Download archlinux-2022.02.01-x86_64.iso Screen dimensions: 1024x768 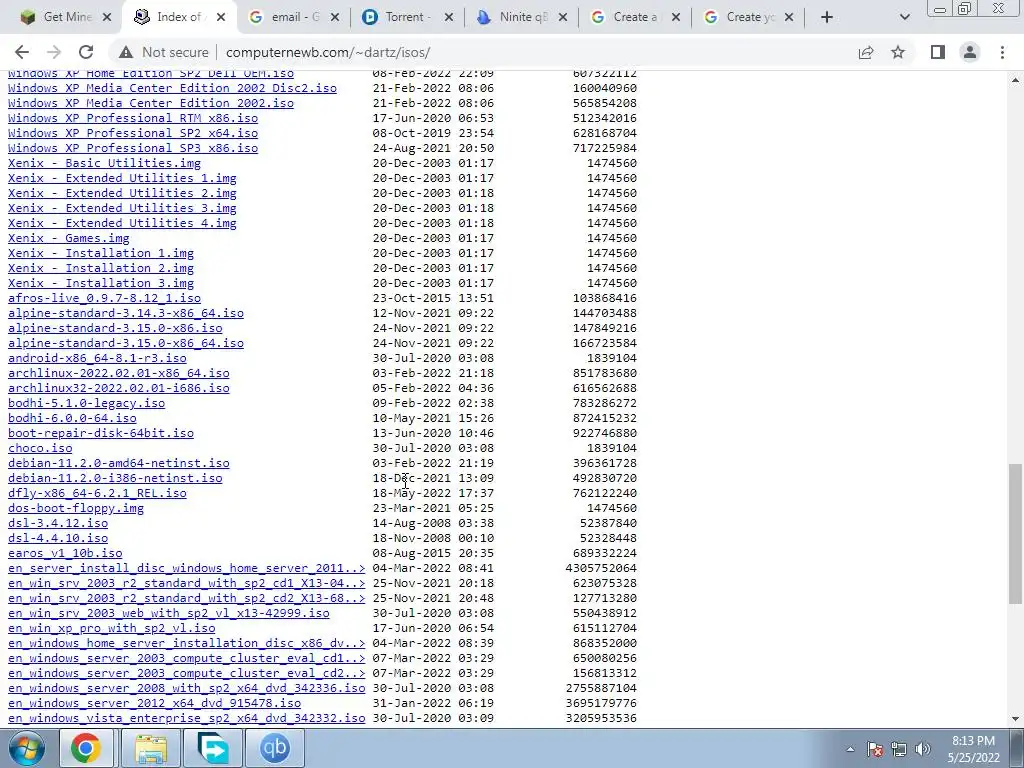pos(118,374)
